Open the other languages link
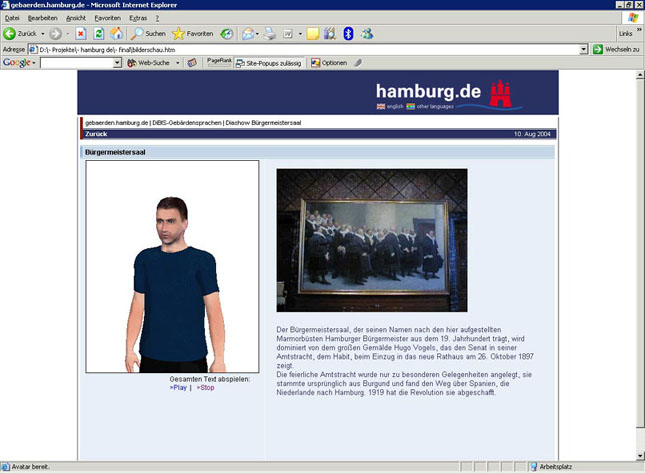Screen dimensions: 645x474 (x=430, y=107)
